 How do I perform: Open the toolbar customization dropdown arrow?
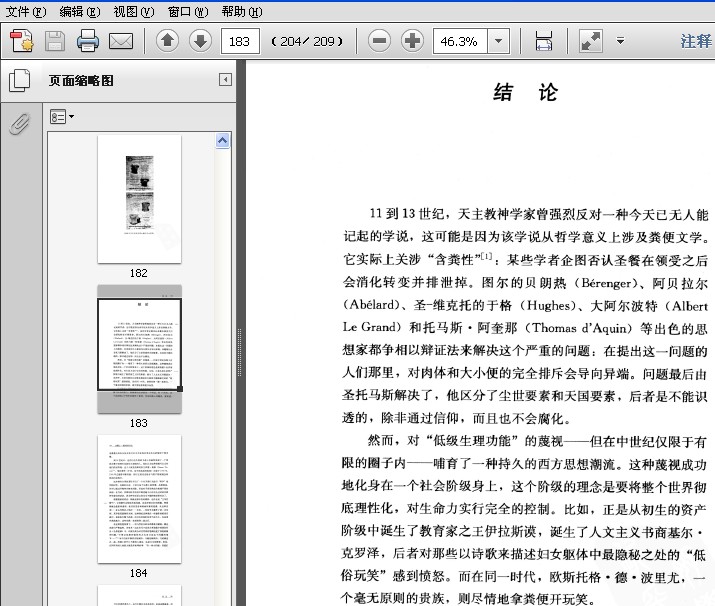pos(620,41)
